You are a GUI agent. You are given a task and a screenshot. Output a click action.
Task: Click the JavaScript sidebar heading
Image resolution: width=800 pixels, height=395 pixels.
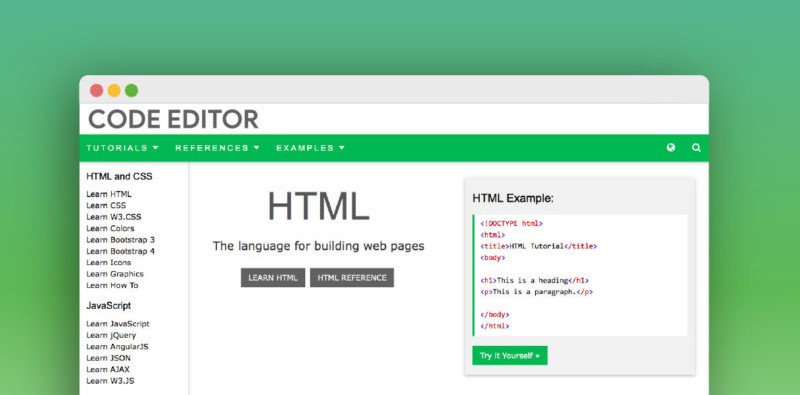click(109, 306)
